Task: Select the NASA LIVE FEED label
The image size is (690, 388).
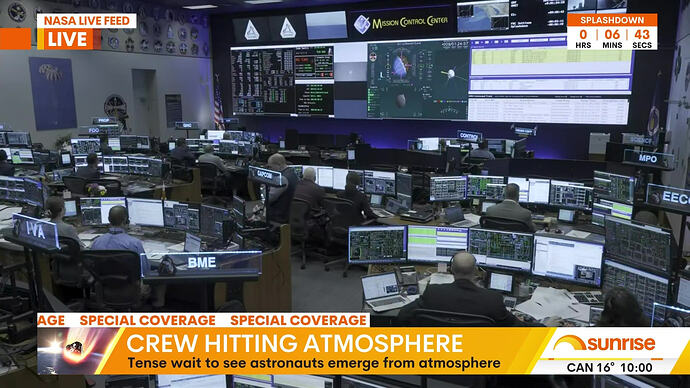Action: click(x=87, y=21)
